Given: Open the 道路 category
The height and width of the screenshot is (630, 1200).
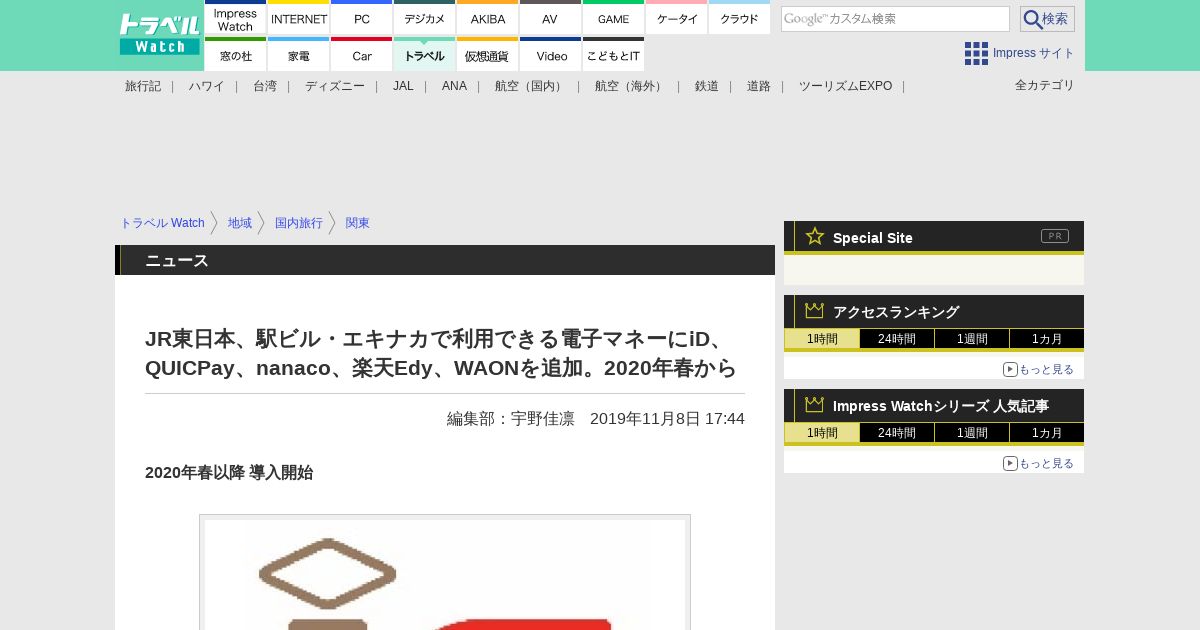Looking at the screenshot, I should point(759,86).
